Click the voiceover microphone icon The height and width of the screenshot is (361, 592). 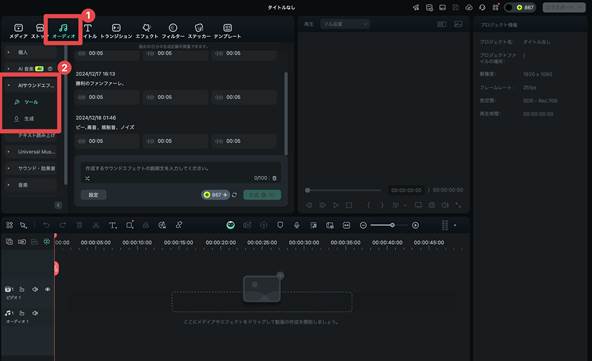(x=297, y=225)
